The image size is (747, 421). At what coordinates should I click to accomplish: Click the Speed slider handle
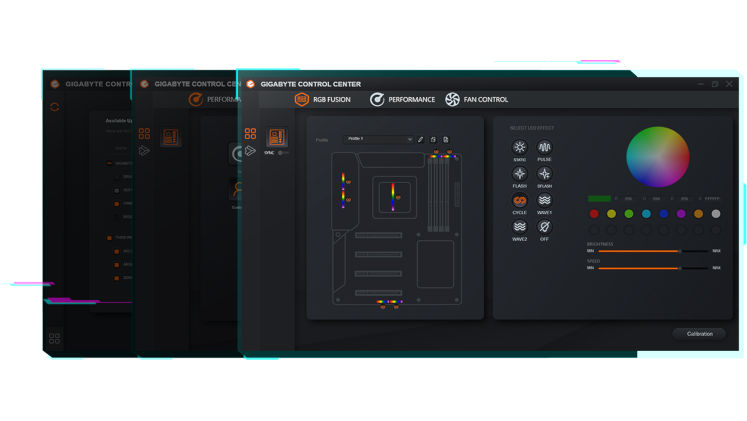coord(680,268)
